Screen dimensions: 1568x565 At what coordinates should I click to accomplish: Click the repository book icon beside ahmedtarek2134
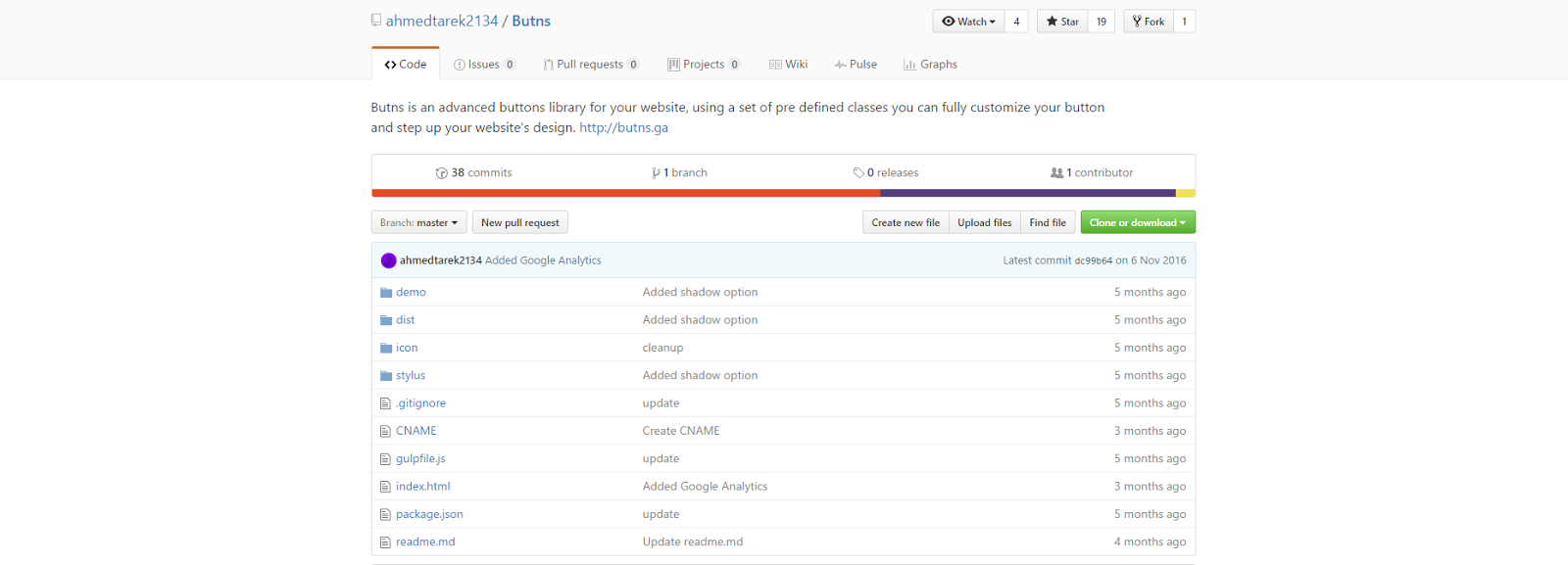(376, 21)
